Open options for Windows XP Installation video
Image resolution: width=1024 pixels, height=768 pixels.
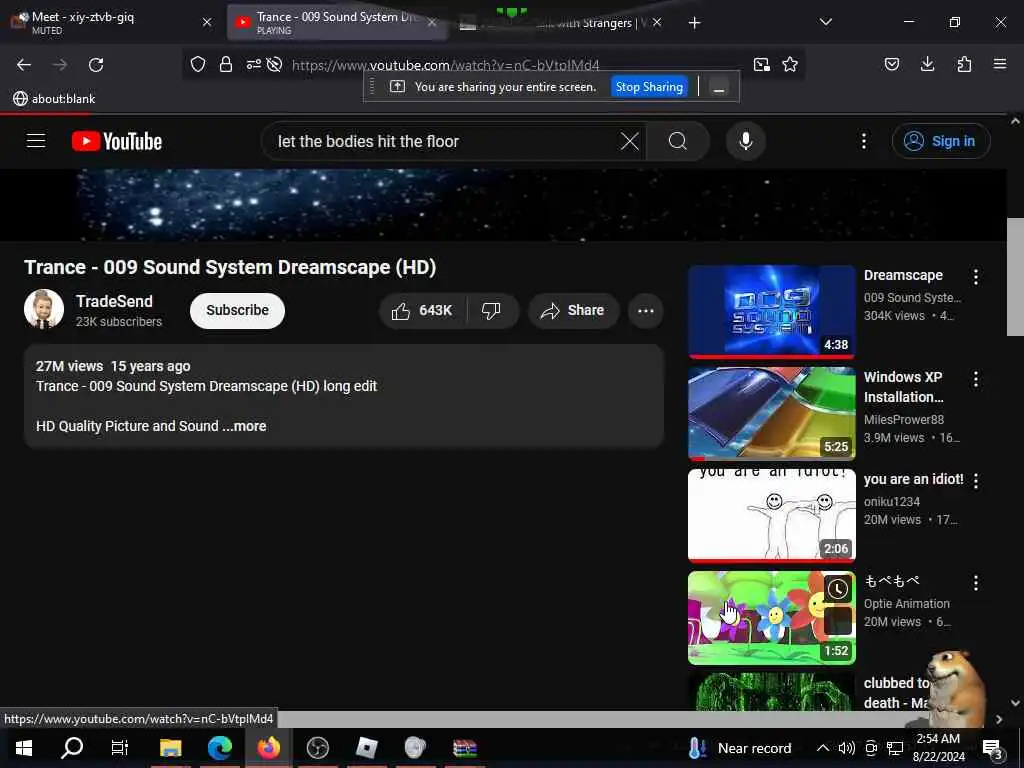click(x=976, y=379)
